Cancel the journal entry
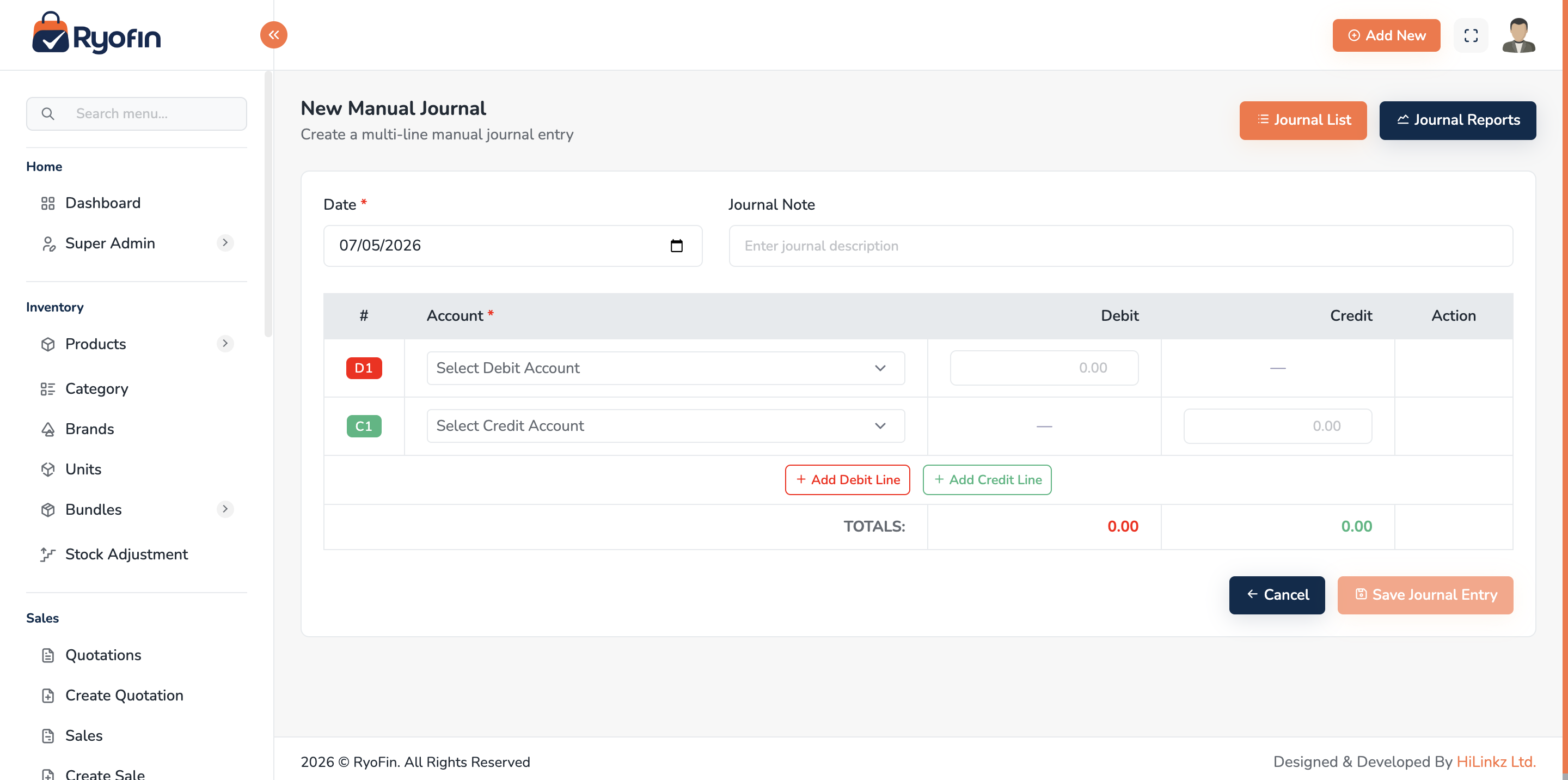Image resolution: width=1568 pixels, height=780 pixels. 1276,595
